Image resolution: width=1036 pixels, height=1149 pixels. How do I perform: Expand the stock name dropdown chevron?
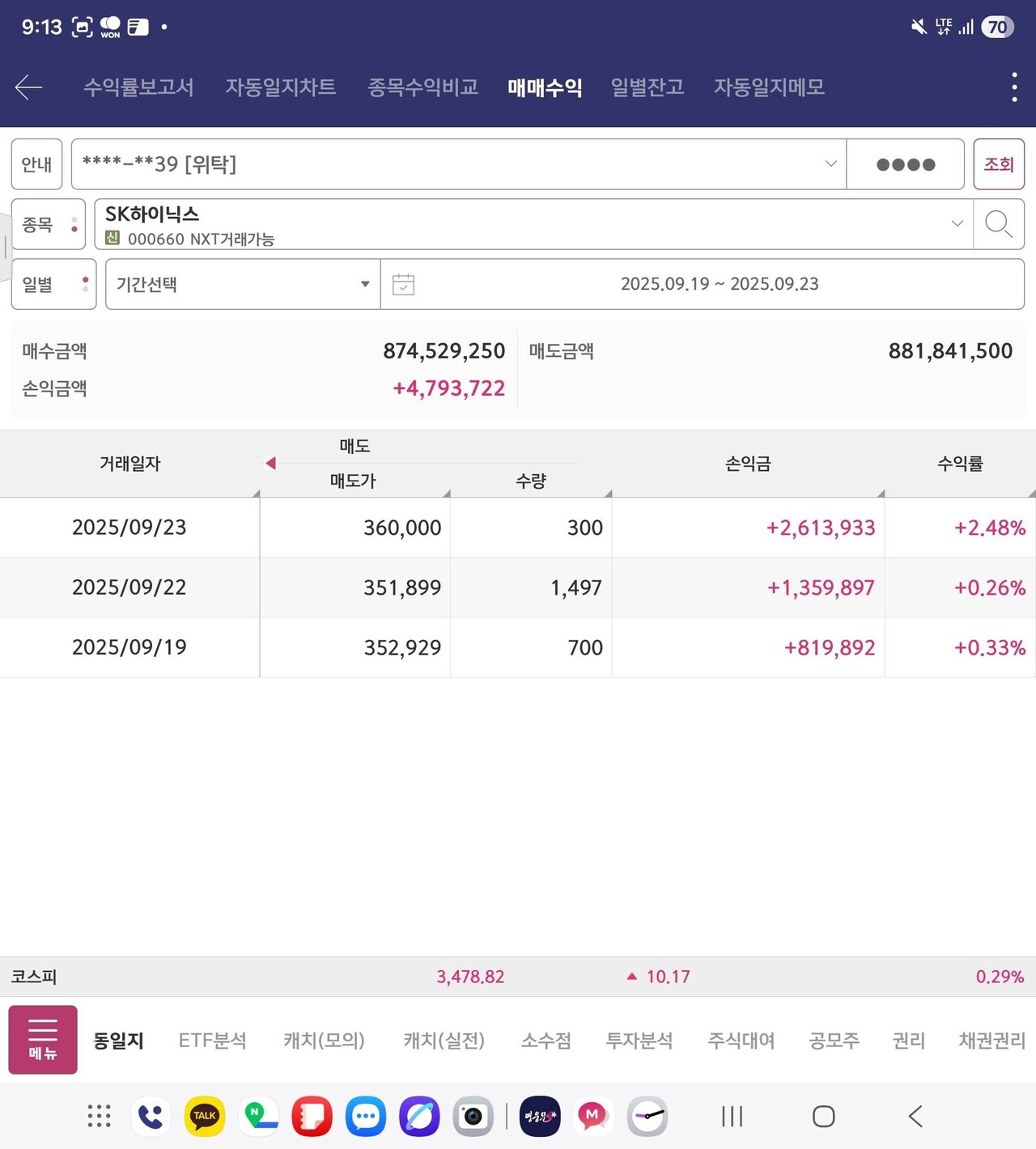pyautogui.click(x=957, y=224)
